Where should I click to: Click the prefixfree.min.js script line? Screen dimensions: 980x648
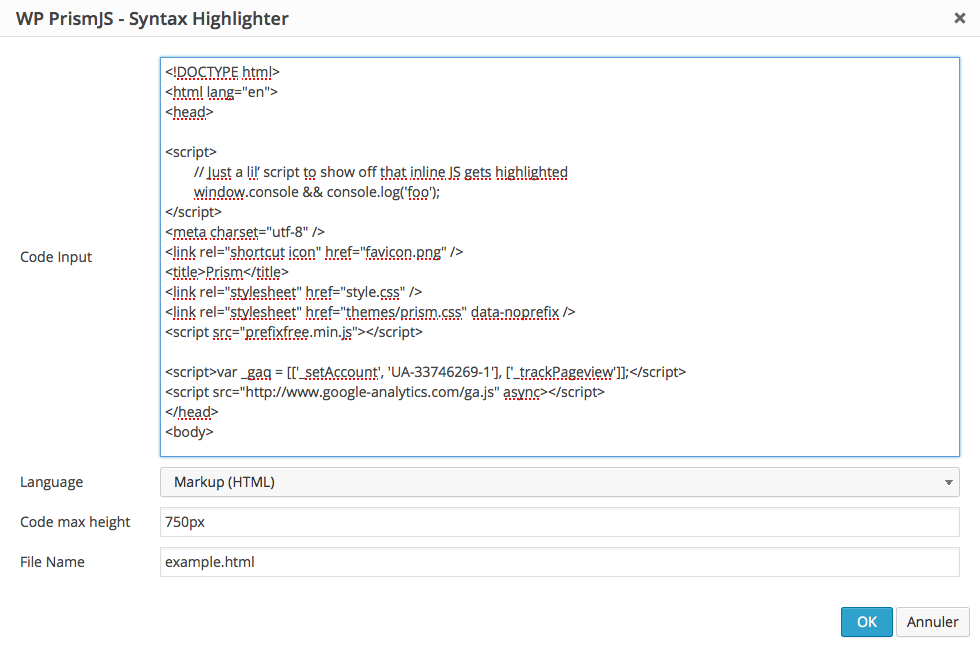[x=294, y=332]
